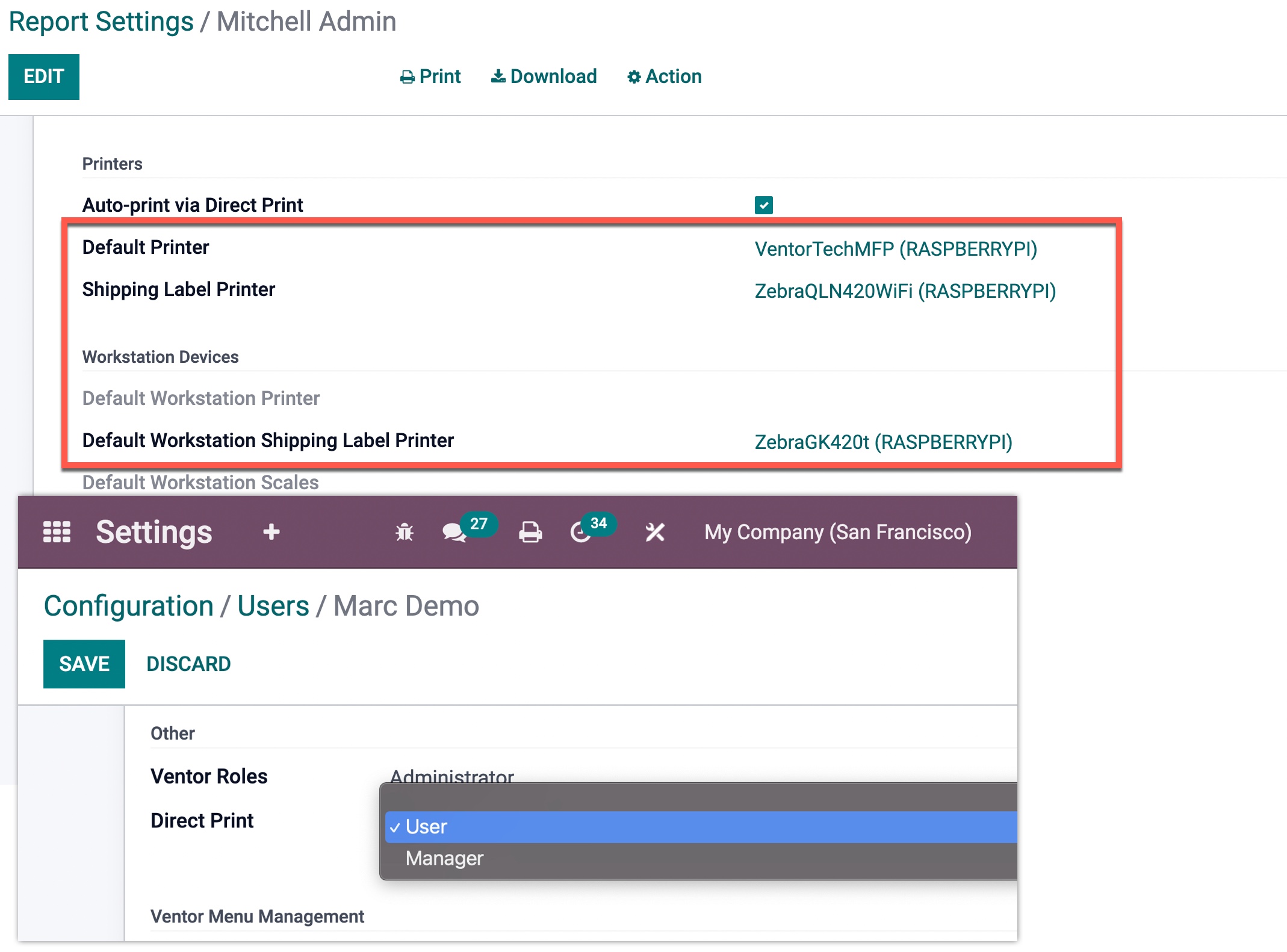Click the EDIT button
Screen dimensions: 1287x952
pos(43,76)
